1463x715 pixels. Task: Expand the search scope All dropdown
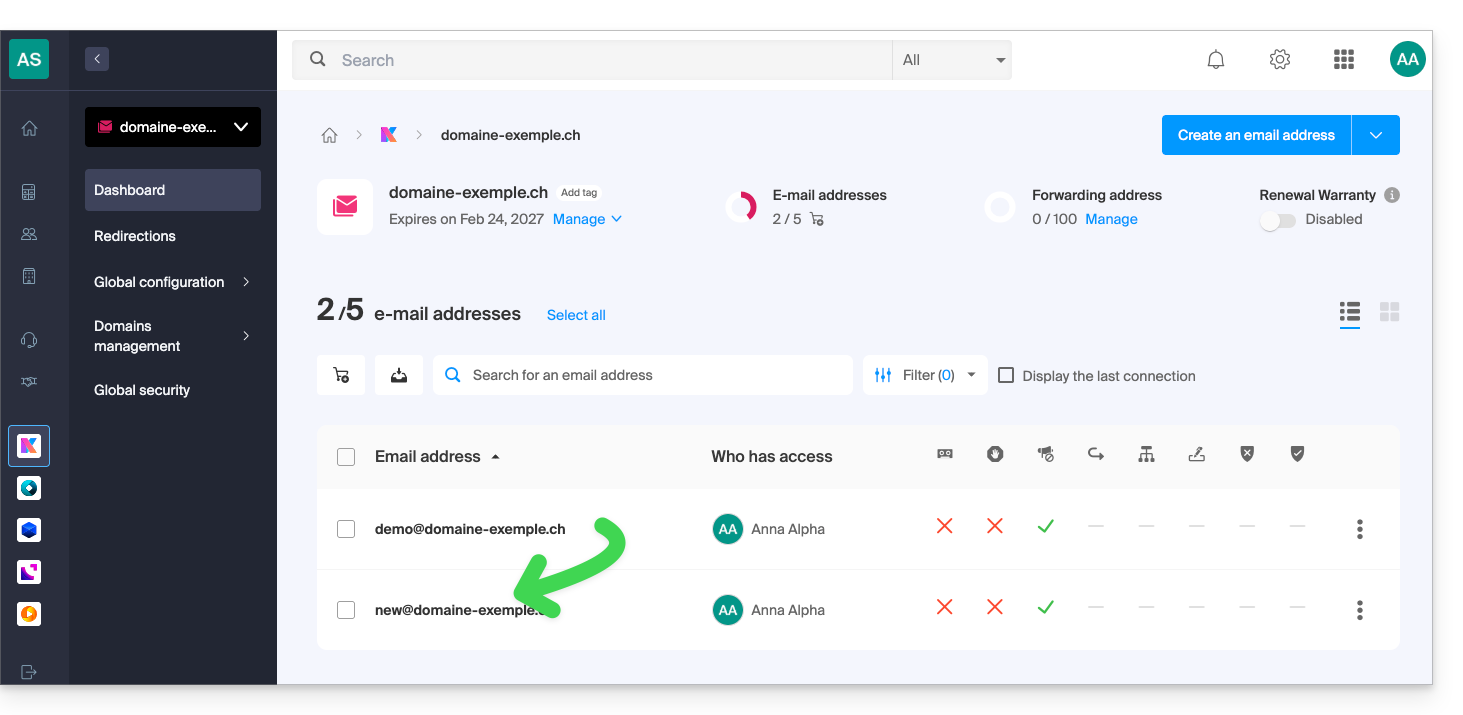coord(952,60)
